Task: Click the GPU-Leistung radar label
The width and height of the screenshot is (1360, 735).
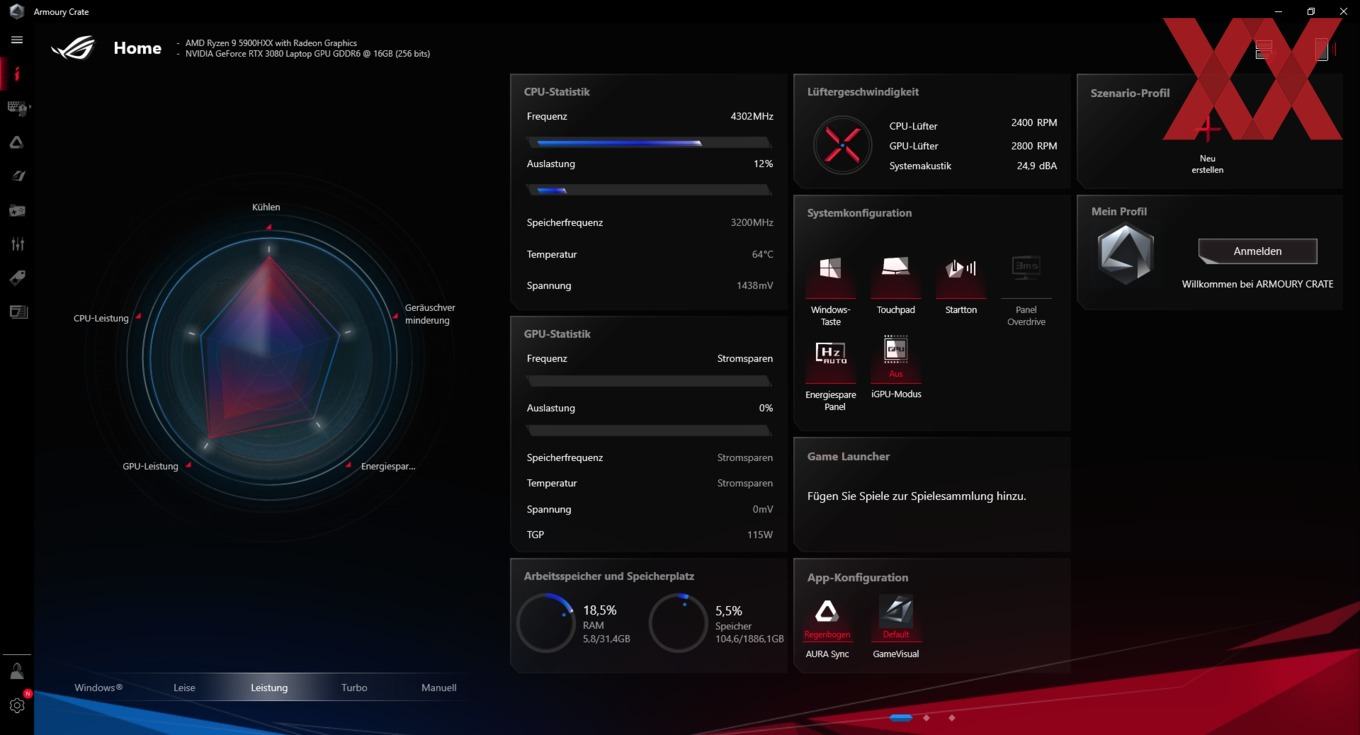Action: pos(150,466)
